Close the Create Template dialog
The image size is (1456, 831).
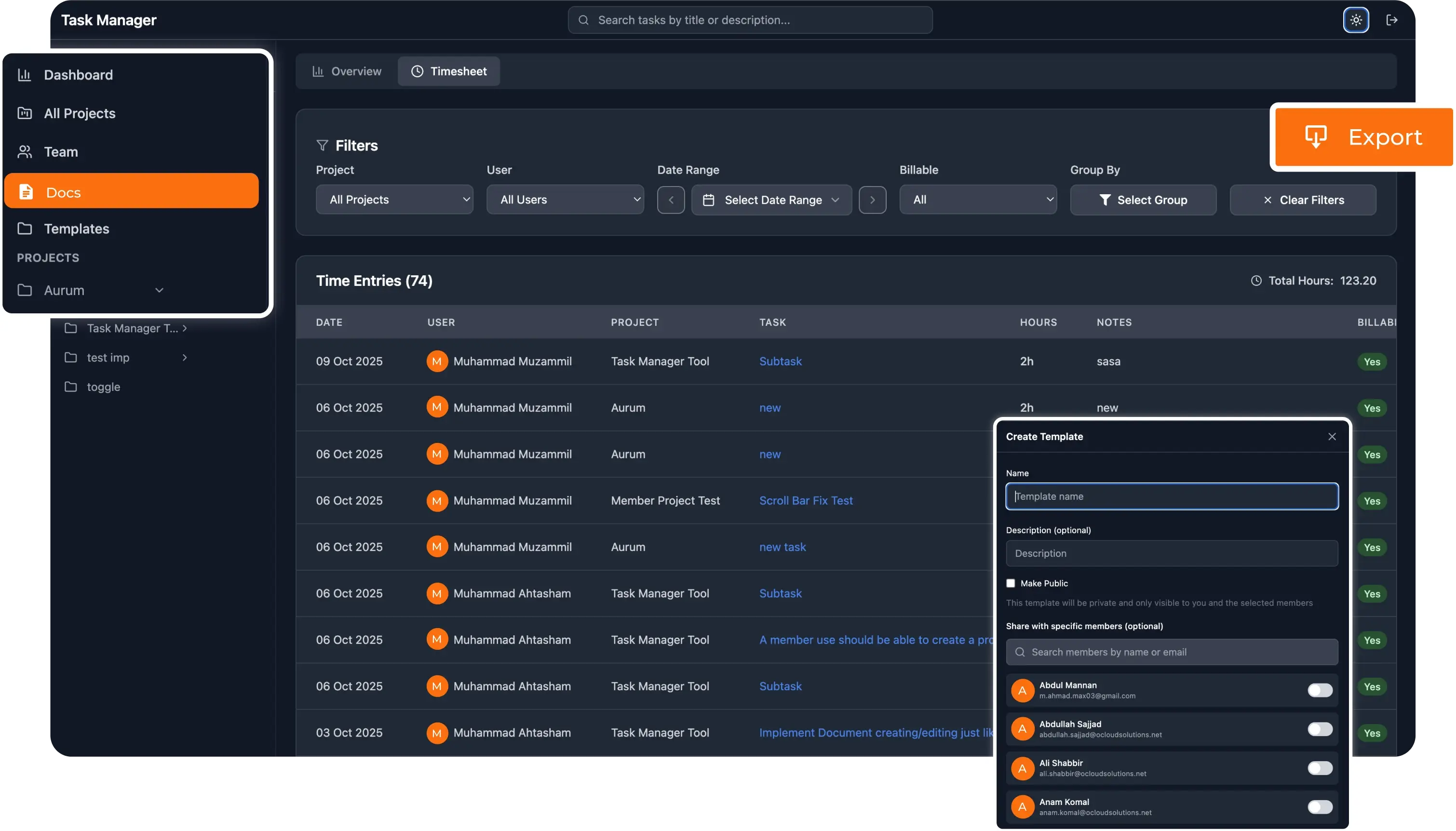coord(1332,437)
